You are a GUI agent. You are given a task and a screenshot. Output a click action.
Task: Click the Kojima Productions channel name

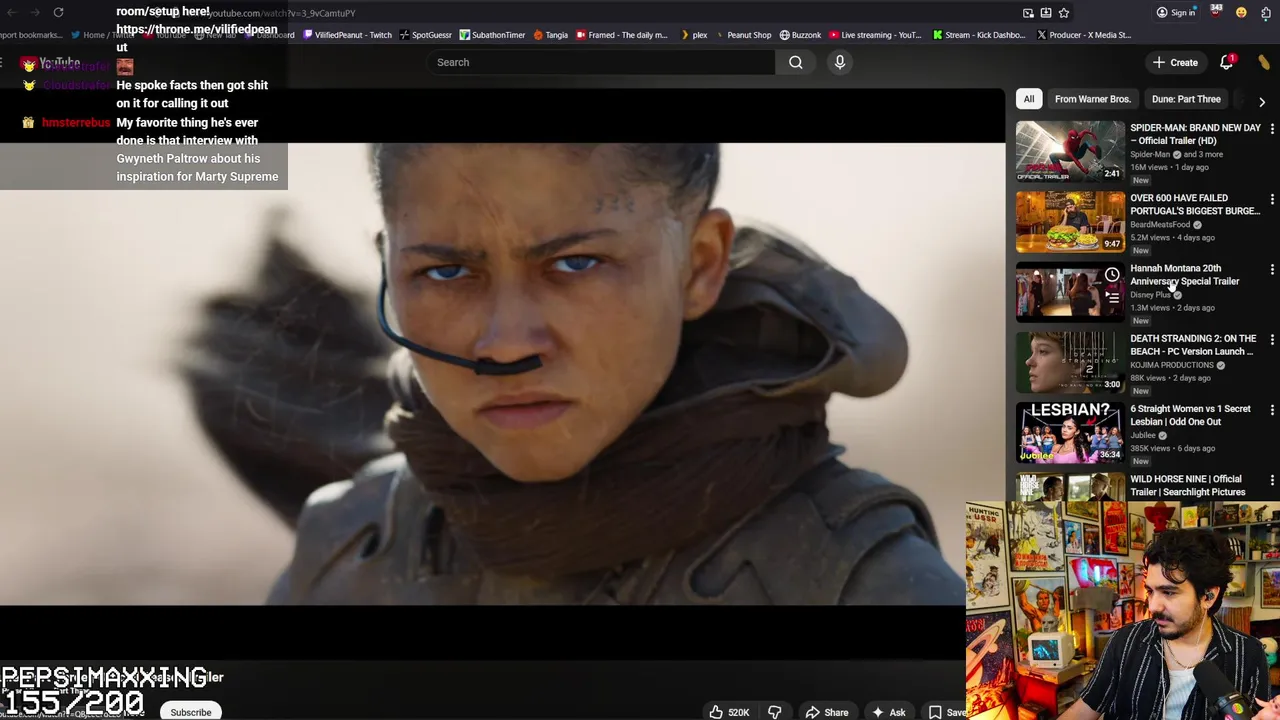pos(1172,365)
